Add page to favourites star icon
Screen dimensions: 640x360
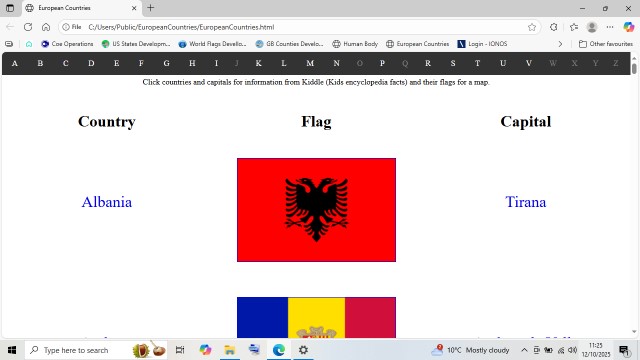[532, 27]
